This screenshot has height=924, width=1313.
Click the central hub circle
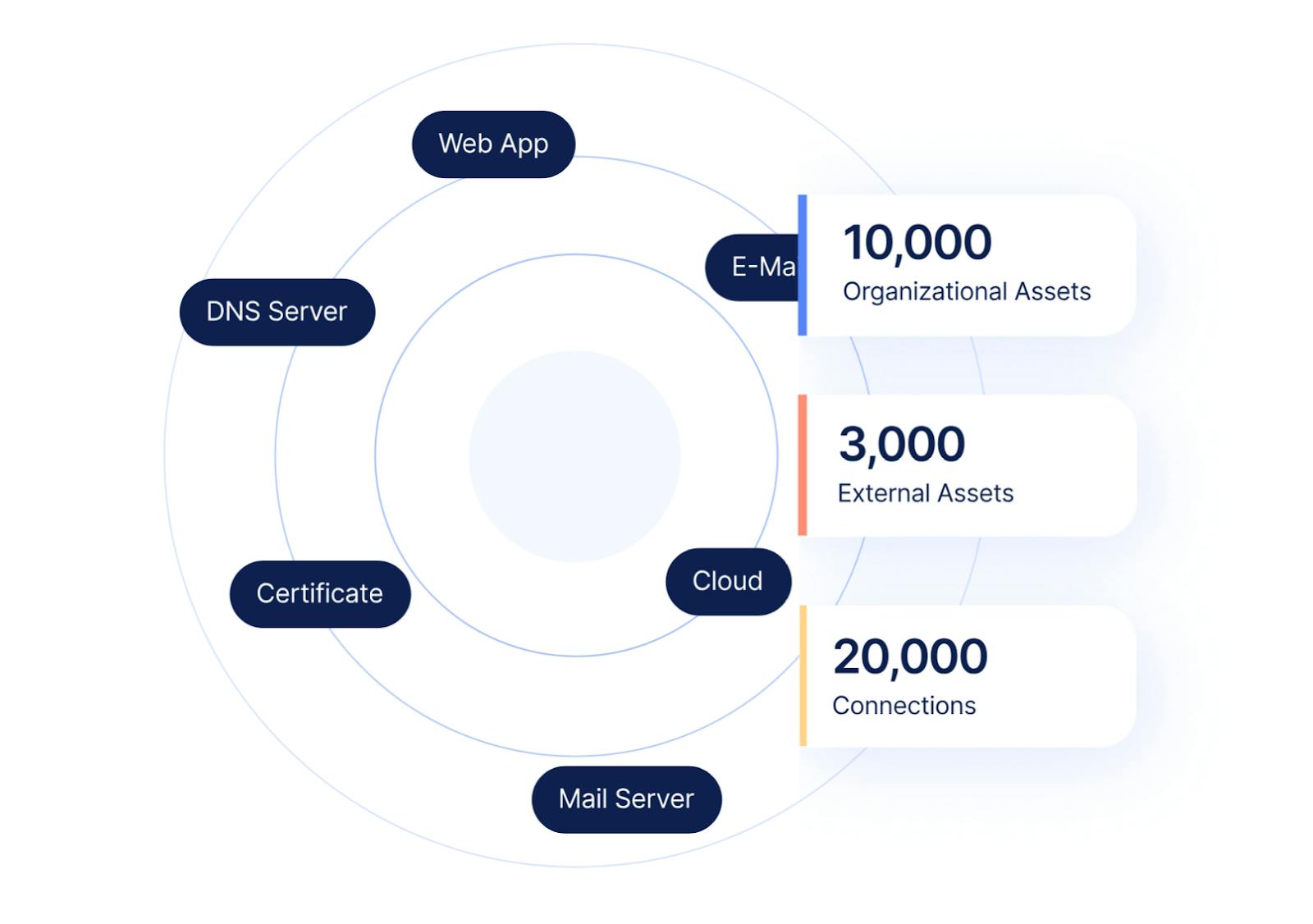574,457
